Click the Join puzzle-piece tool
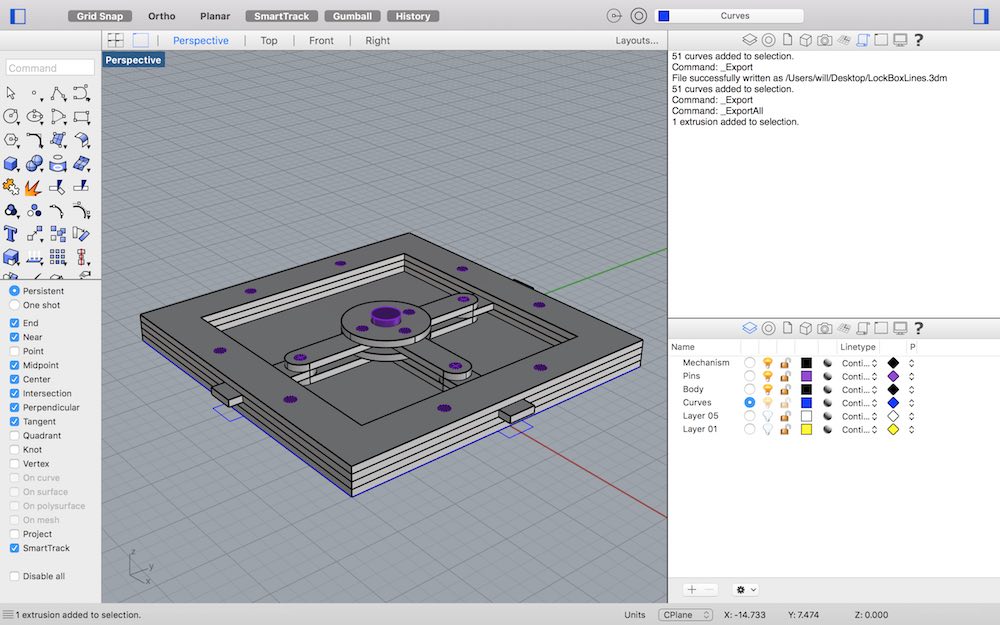 point(11,186)
